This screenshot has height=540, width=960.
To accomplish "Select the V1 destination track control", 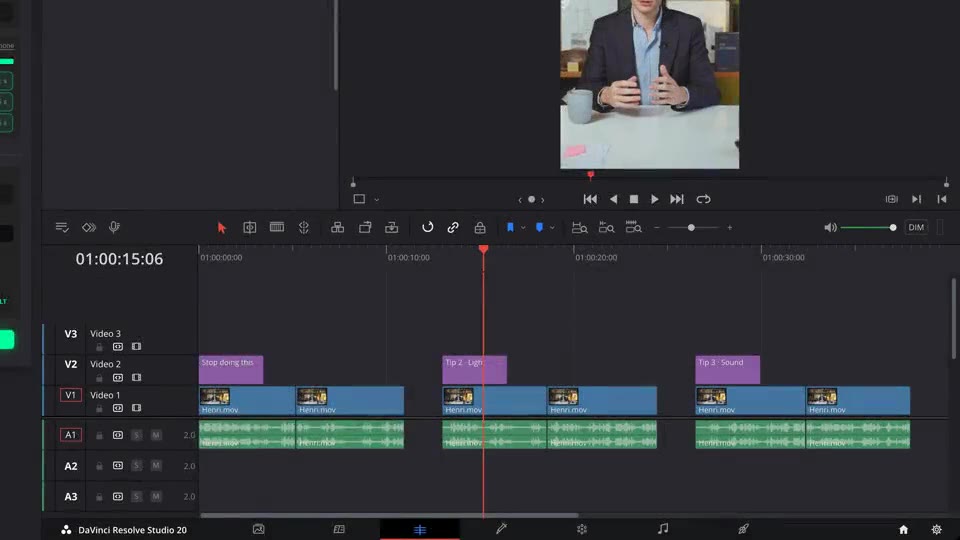I will tap(70, 395).
